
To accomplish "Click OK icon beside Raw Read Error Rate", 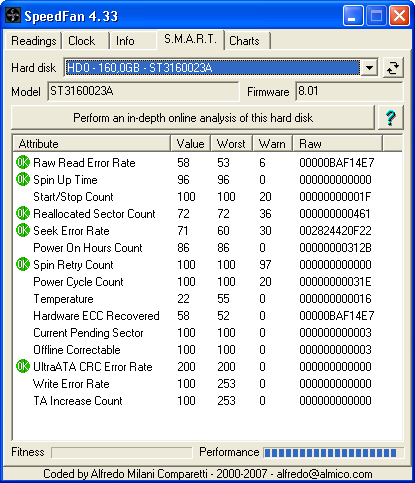I will [x=23, y=162].
